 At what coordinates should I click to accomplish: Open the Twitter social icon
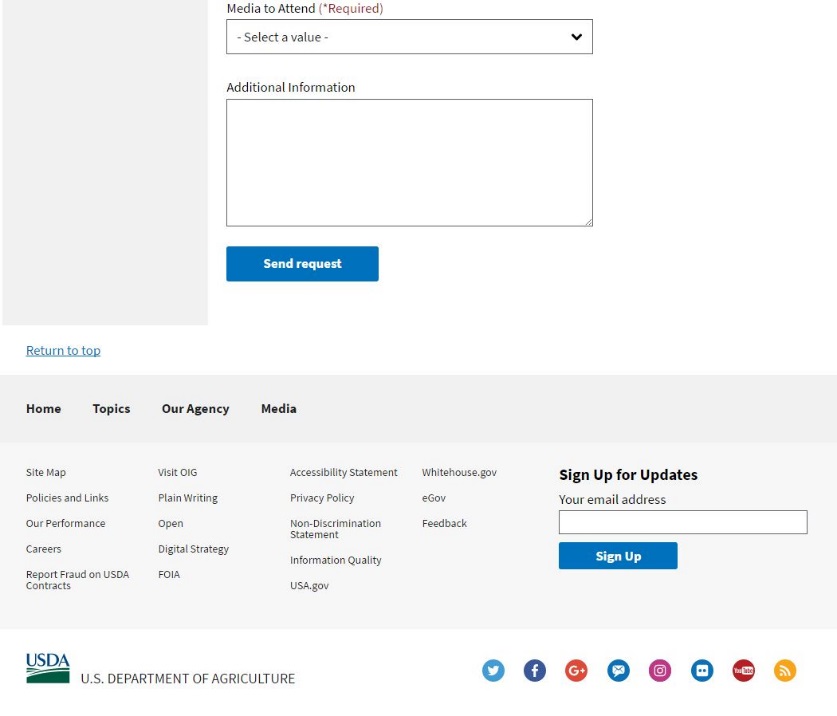493,671
